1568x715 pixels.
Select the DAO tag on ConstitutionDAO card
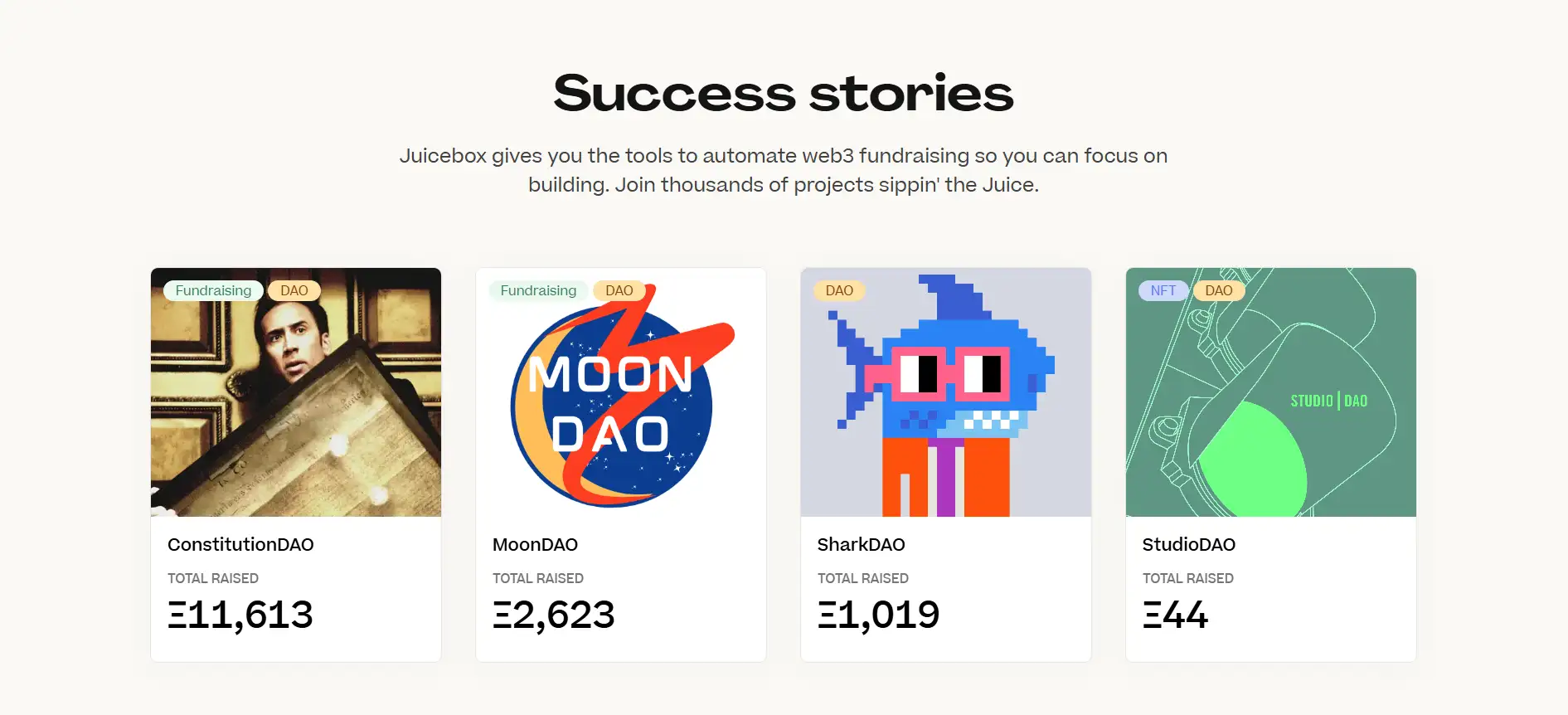pyautogui.click(x=294, y=290)
